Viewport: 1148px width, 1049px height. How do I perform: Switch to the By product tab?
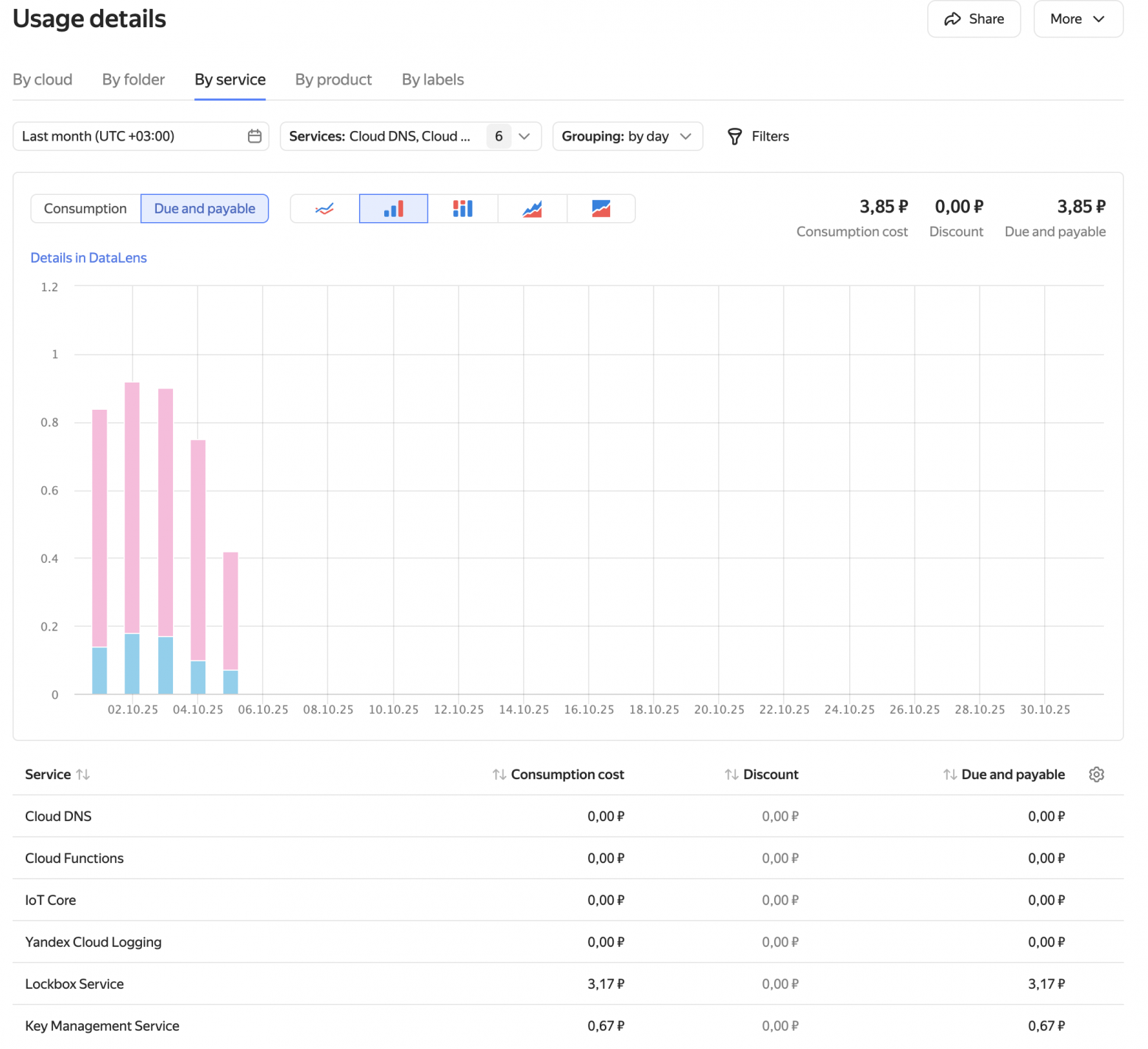[333, 79]
